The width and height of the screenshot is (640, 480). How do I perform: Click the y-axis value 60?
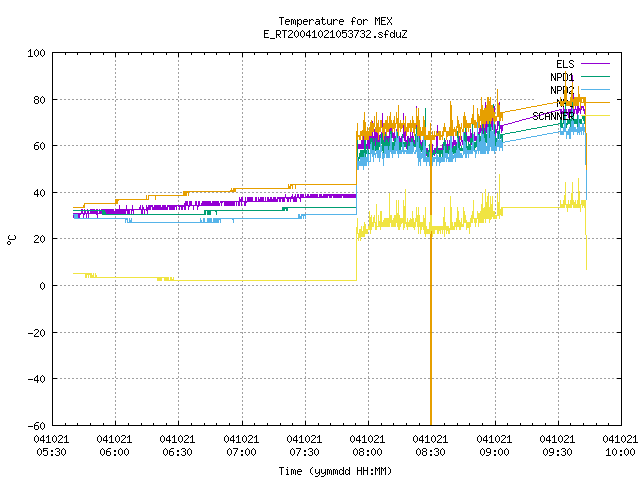(39, 146)
